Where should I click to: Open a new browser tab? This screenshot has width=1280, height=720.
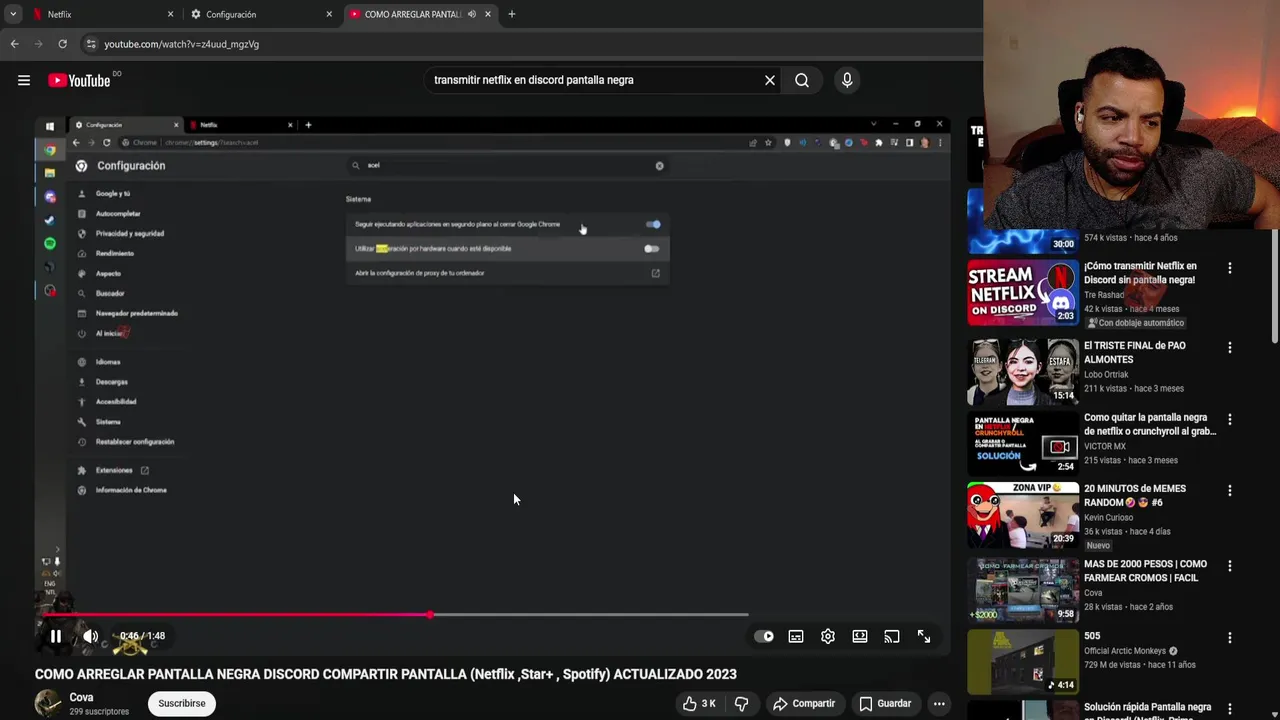click(512, 14)
